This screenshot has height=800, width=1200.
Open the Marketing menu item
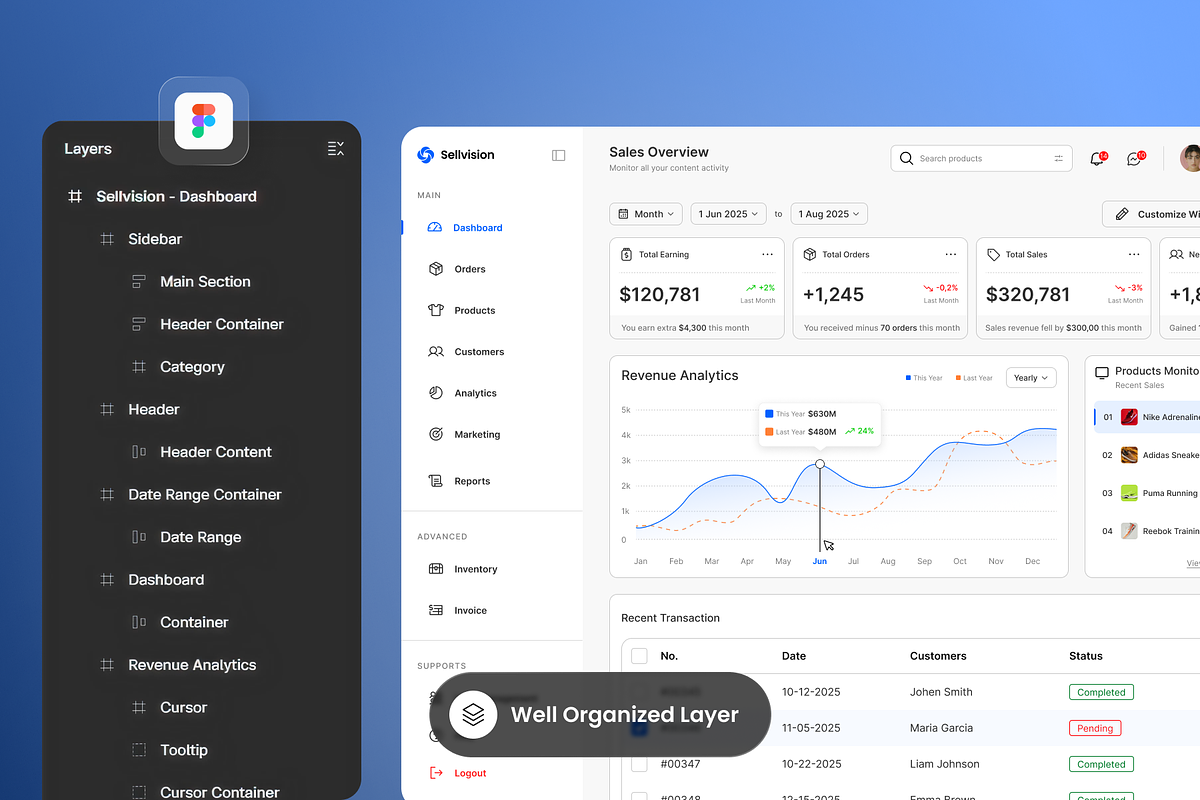coord(477,434)
